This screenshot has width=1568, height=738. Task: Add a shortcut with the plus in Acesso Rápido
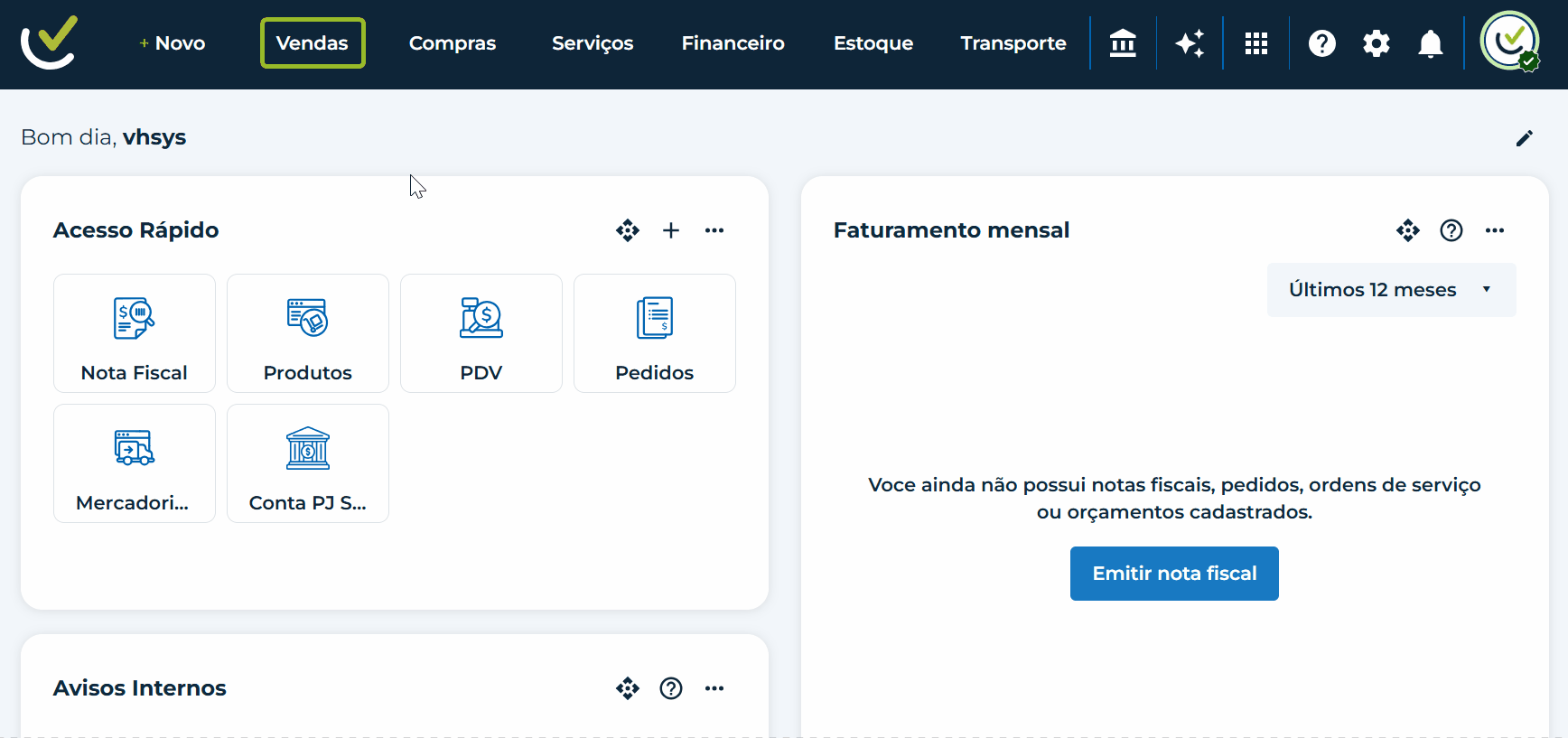coord(671,230)
